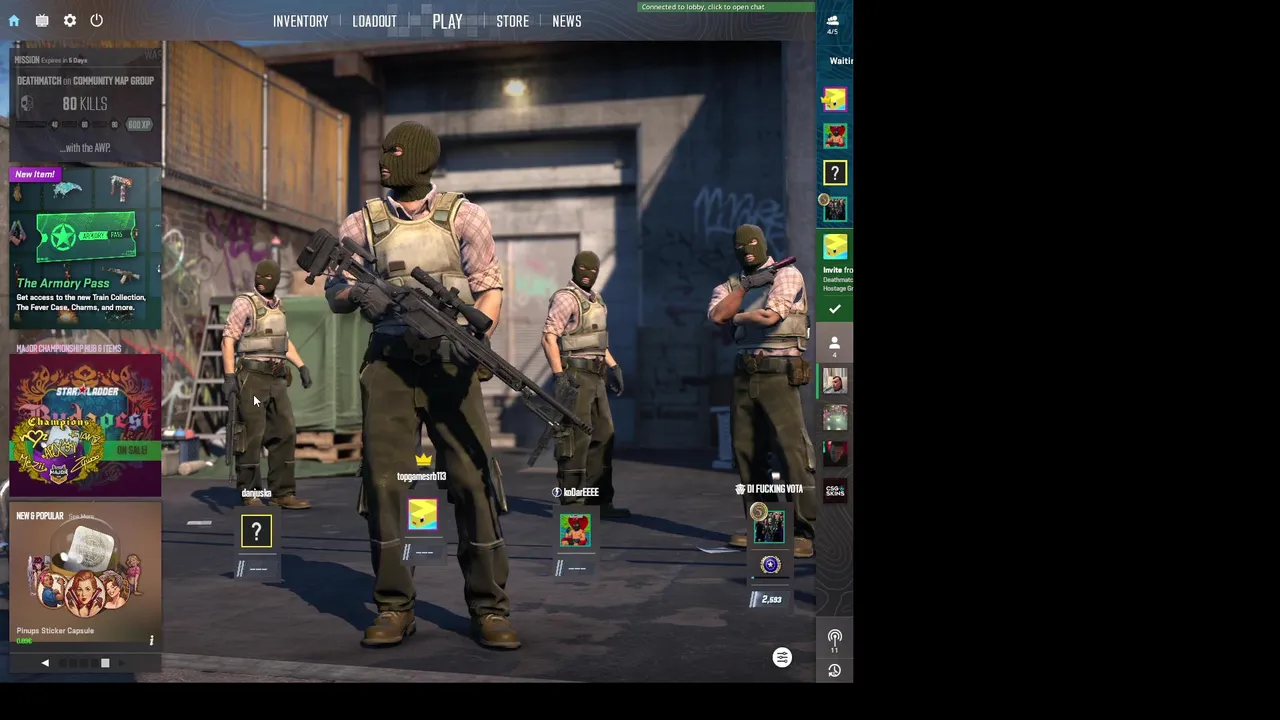Open the settings gear icon

[x=70, y=20]
